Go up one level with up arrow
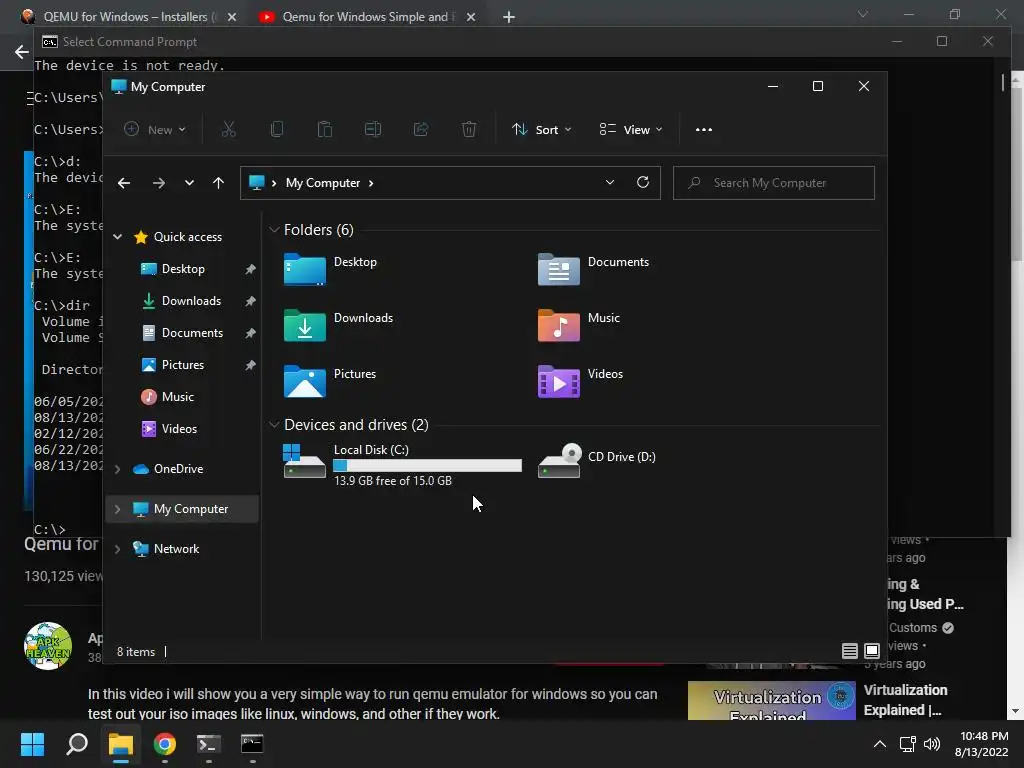The width and height of the screenshot is (1024, 768). [218, 183]
